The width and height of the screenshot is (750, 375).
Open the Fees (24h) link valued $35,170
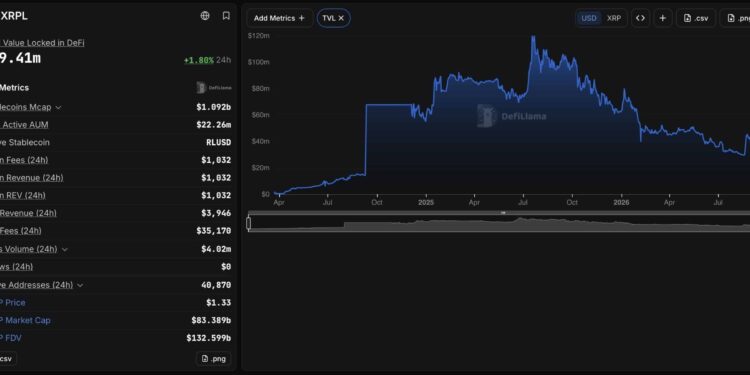21,231
